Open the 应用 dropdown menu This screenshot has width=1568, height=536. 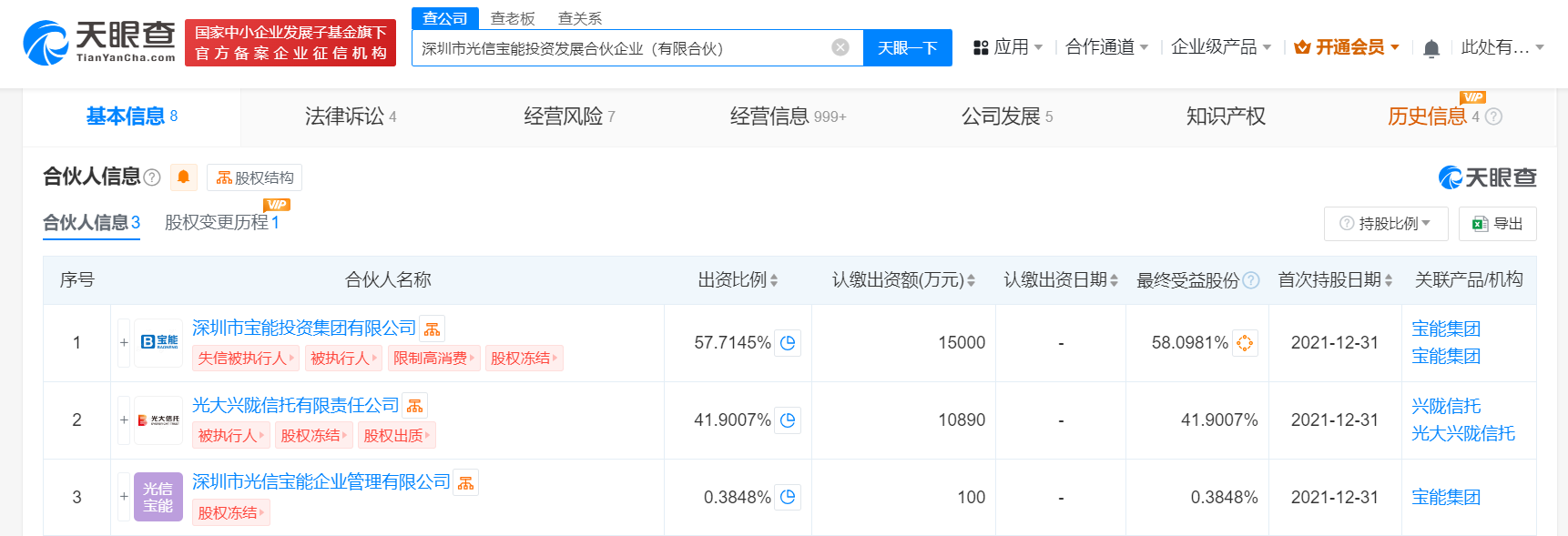[x=1008, y=47]
